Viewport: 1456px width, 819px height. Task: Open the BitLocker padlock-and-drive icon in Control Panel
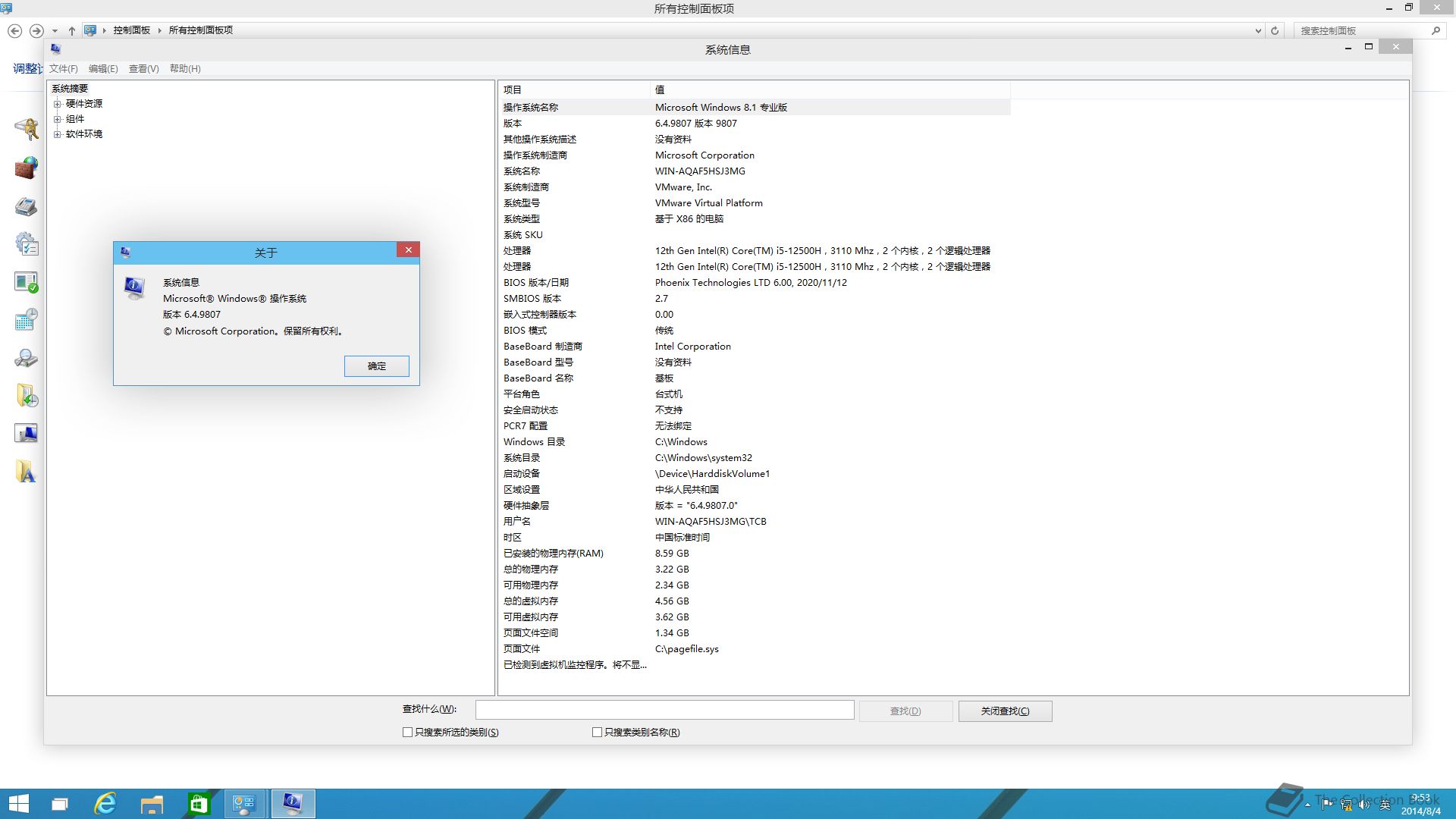pyautogui.click(x=27, y=129)
